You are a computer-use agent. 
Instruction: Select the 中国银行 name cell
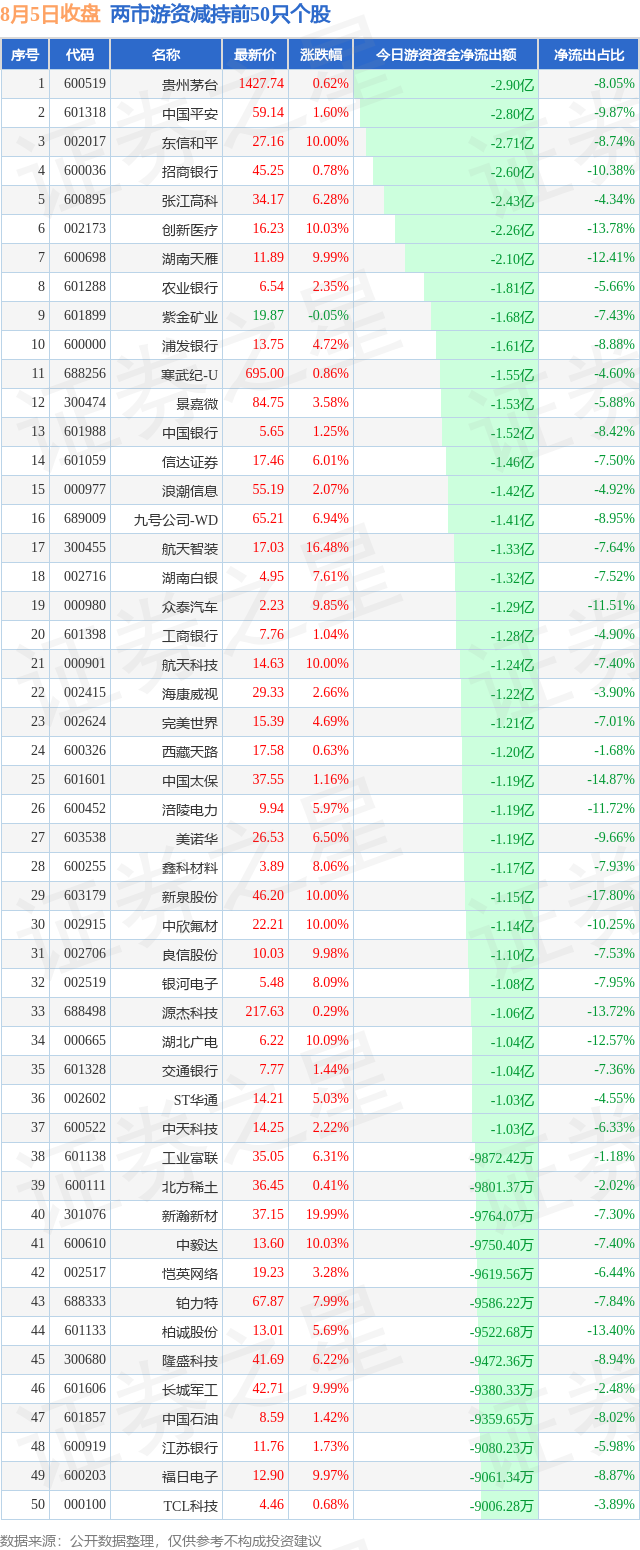click(190, 432)
